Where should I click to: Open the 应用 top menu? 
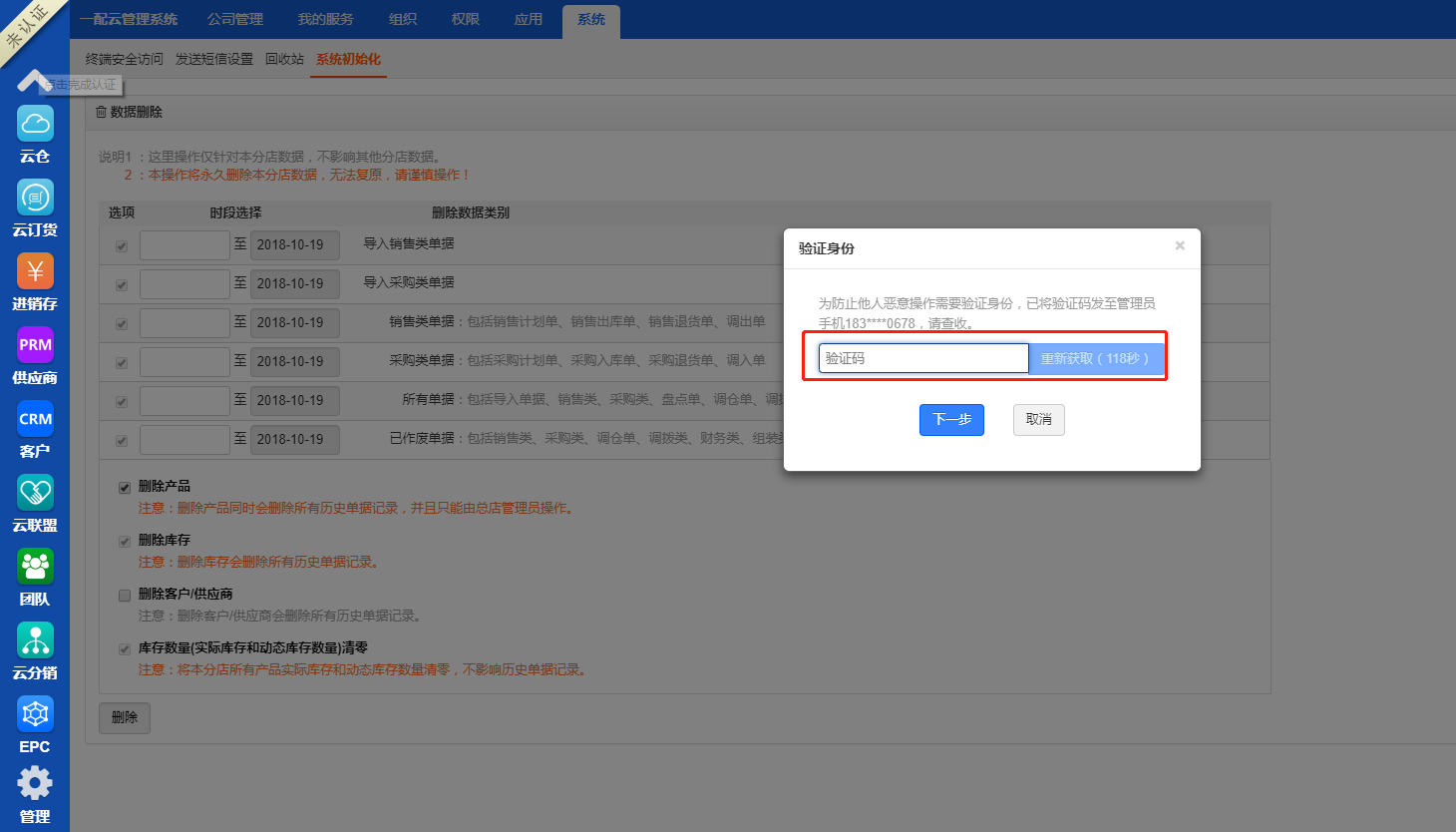point(529,19)
